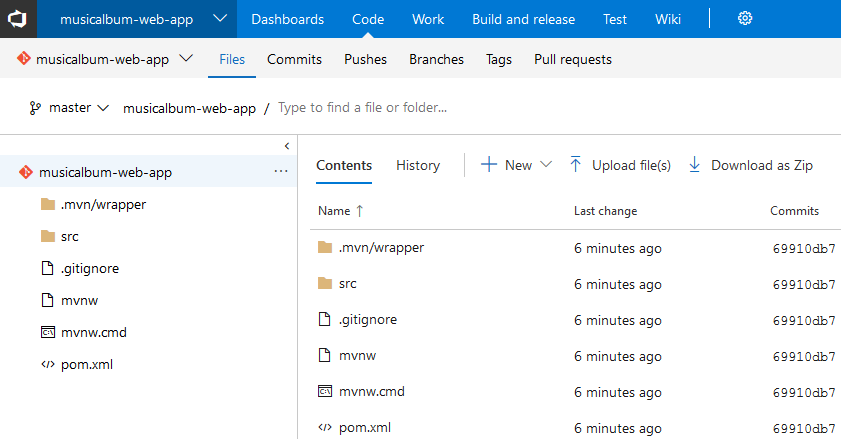Open the Build and release menu
This screenshot has height=439, width=841.
523,19
